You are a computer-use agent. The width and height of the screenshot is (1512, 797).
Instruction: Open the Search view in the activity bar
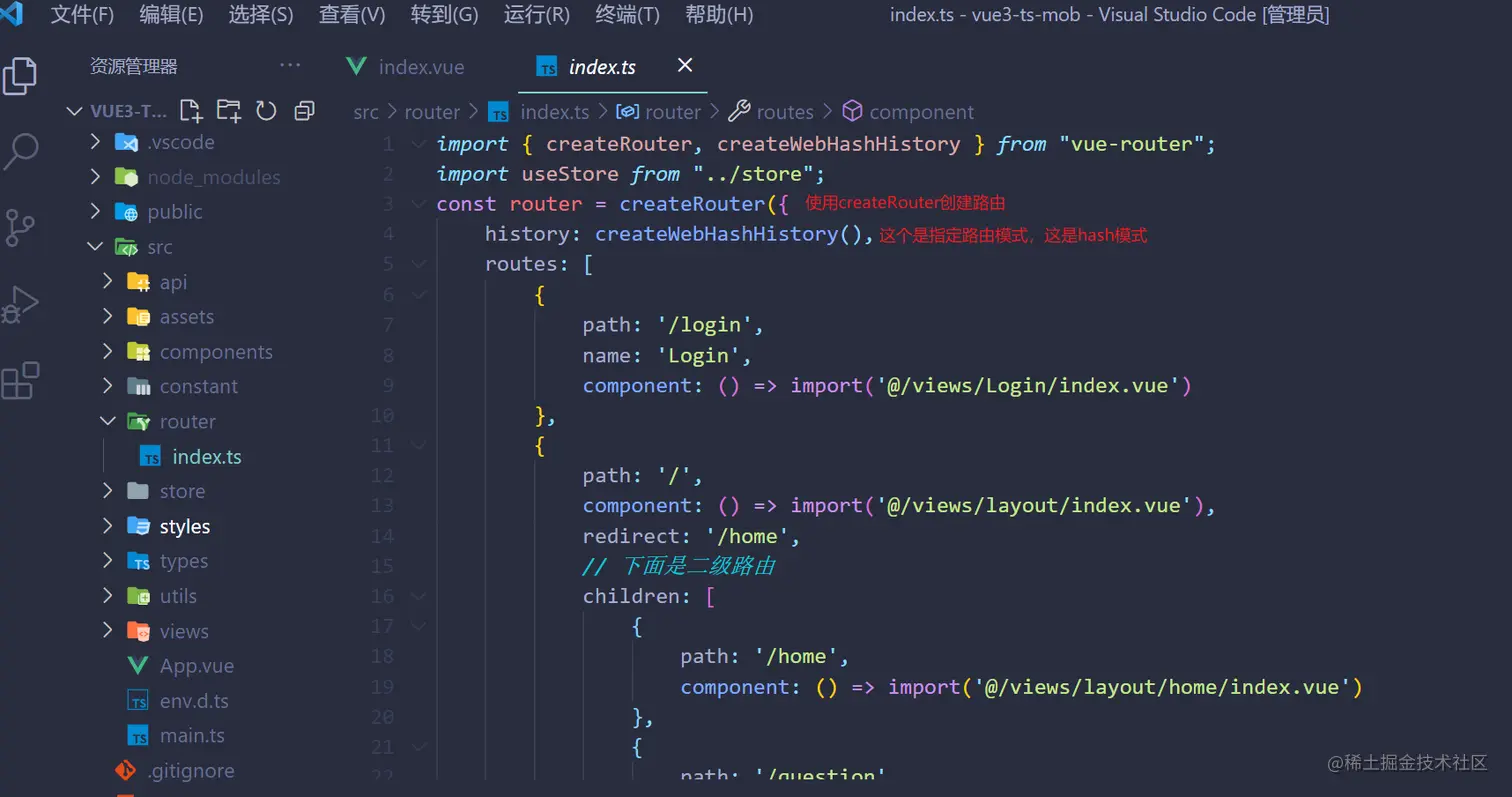20,152
